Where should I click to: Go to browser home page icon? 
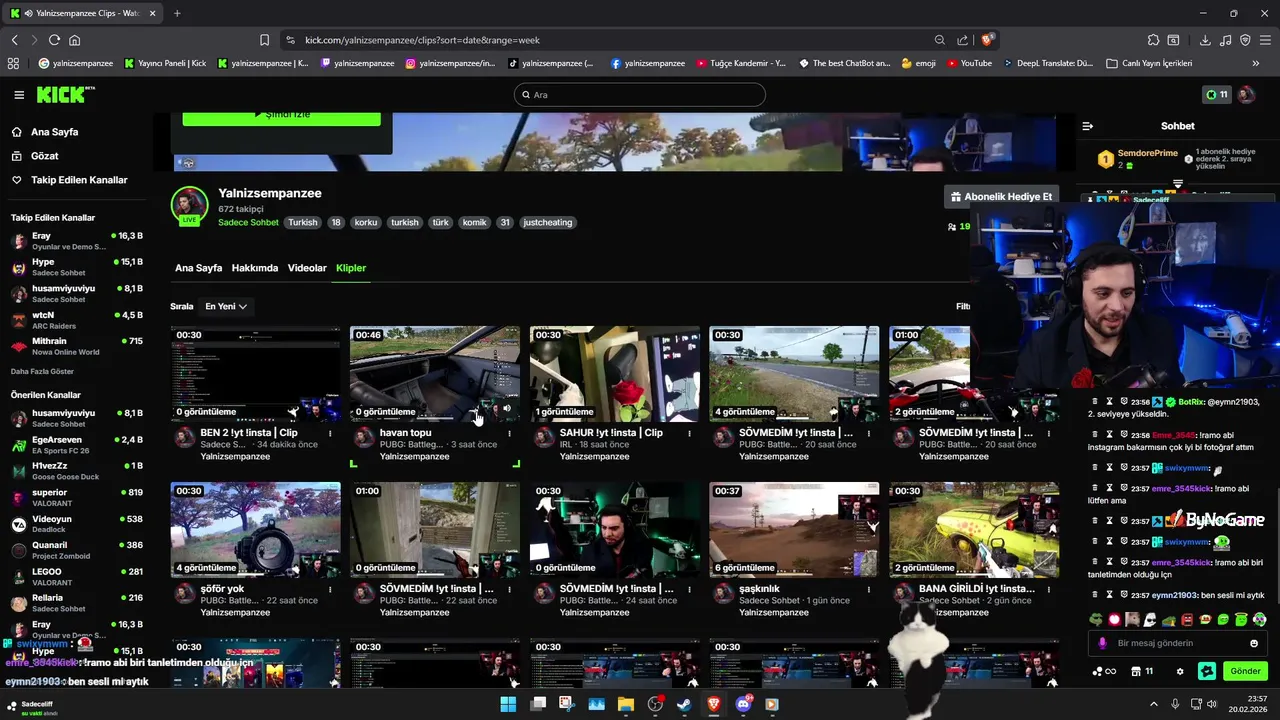(74, 40)
